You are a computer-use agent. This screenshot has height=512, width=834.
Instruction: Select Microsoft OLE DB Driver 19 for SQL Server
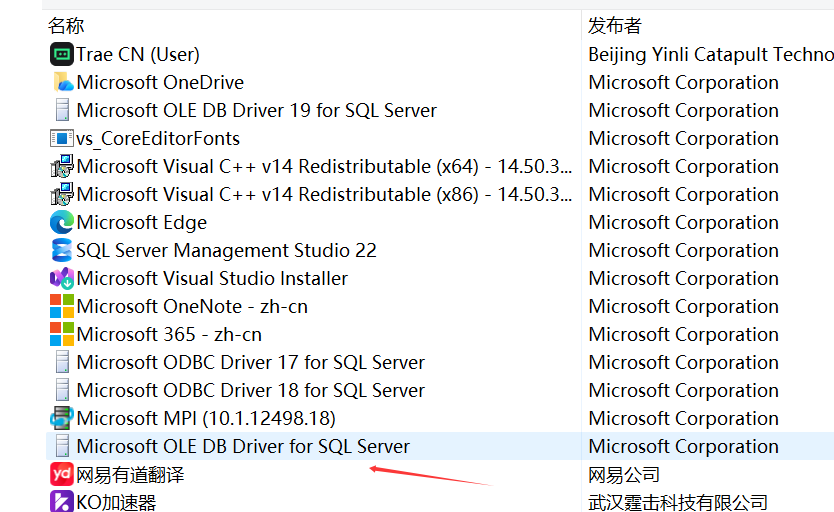(x=256, y=111)
